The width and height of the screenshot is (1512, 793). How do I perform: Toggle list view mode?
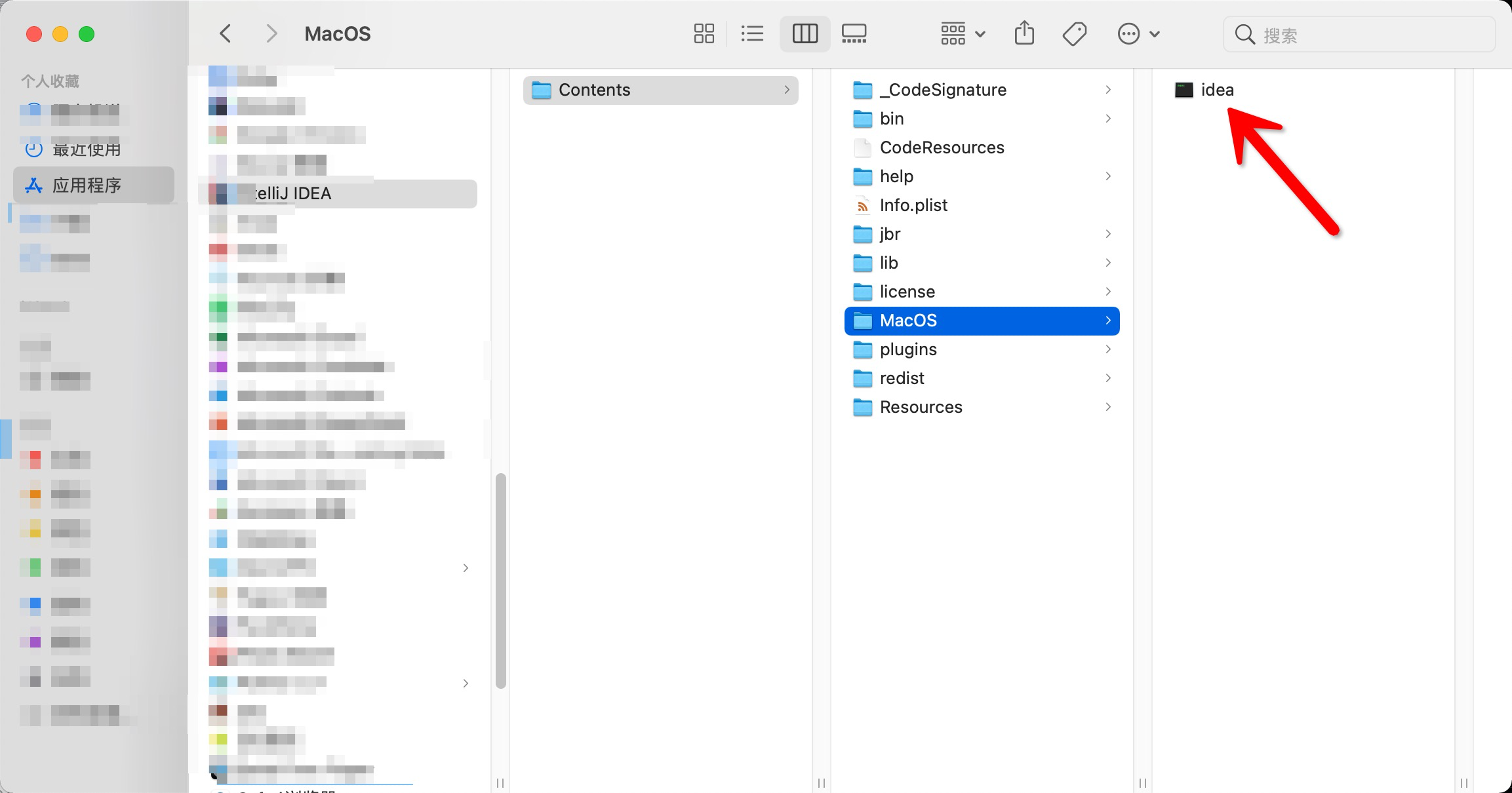[x=752, y=33]
